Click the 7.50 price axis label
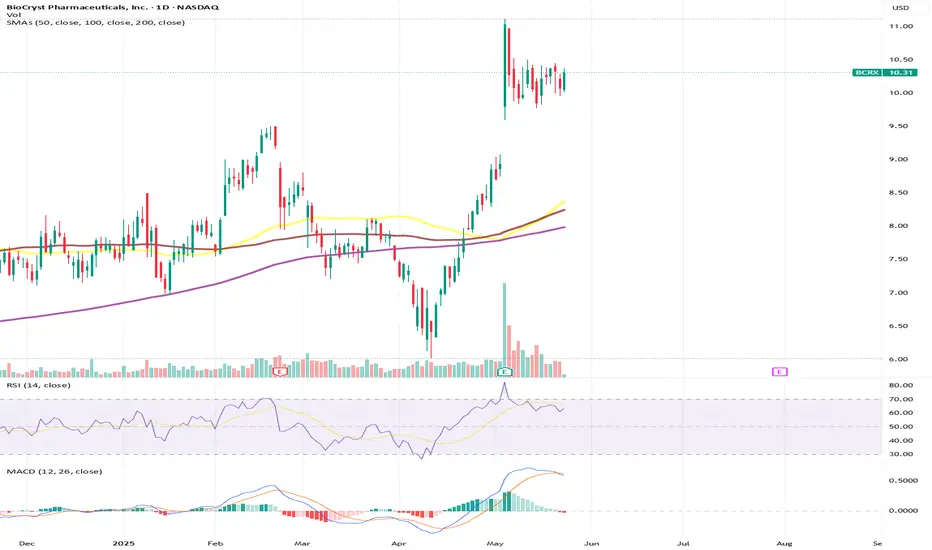This screenshot has width=932, height=550. tap(901, 259)
